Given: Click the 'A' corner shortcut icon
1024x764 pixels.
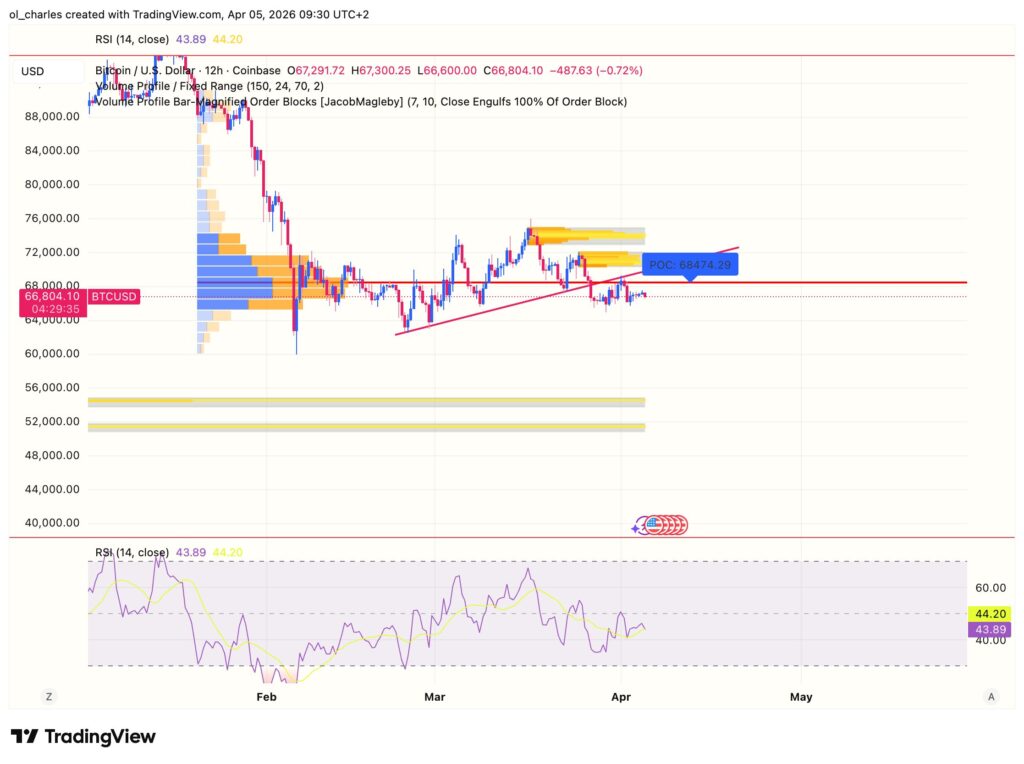Looking at the screenshot, I should coord(993,697).
